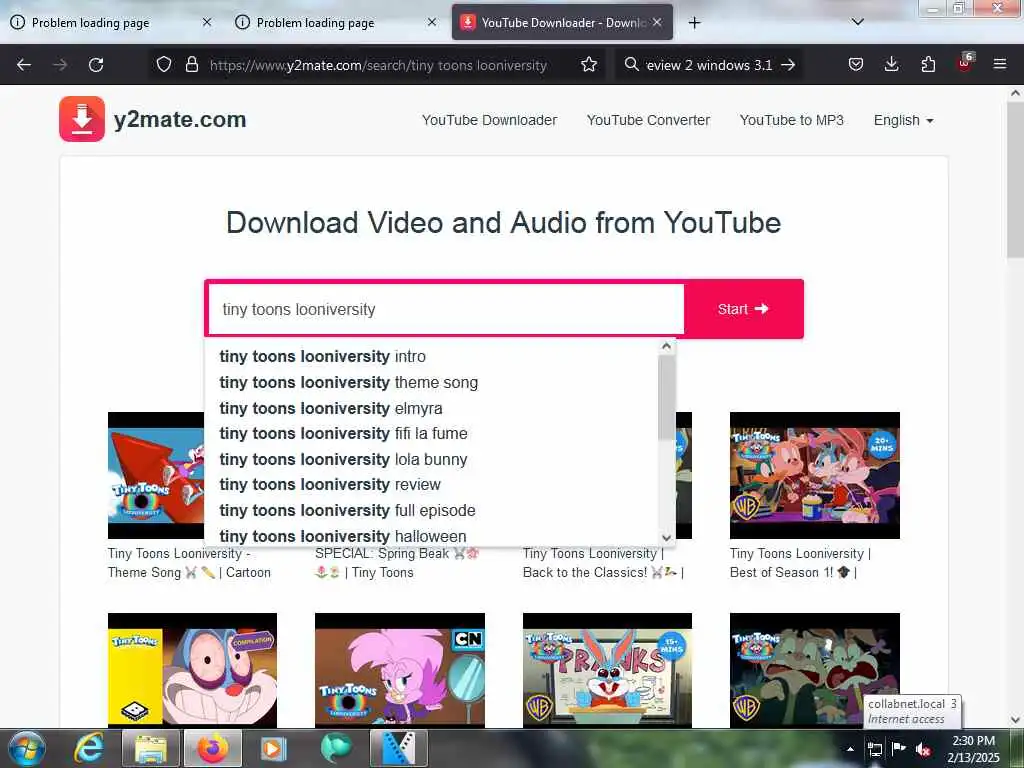This screenshot has width=1024, height=768.
Task: Choose suggestion ending in fifi la fume
Action: 431,434
